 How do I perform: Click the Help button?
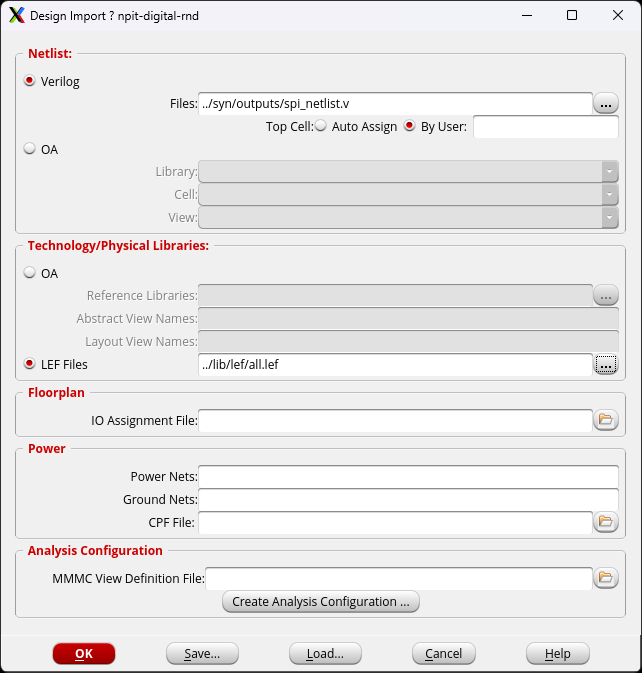[x=557, y=654]
